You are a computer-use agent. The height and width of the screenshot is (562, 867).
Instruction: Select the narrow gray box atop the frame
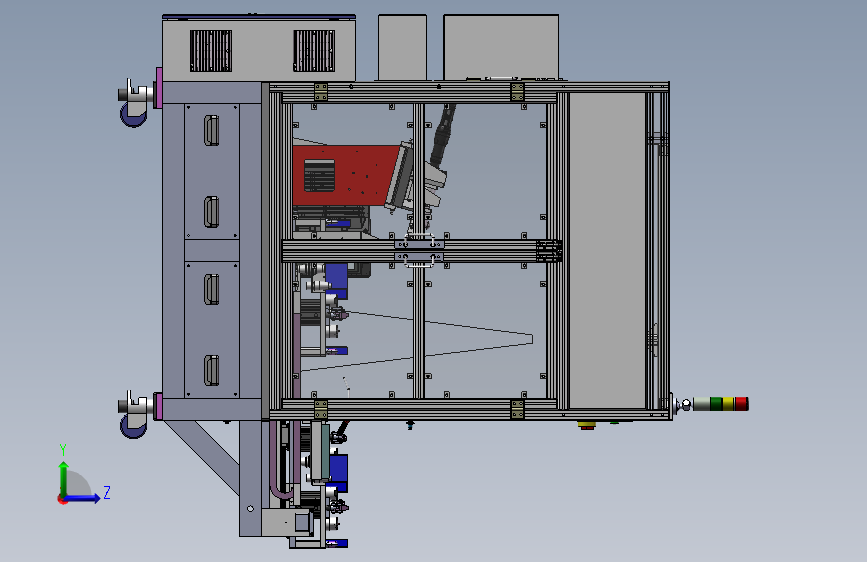[x=403, y=48]
